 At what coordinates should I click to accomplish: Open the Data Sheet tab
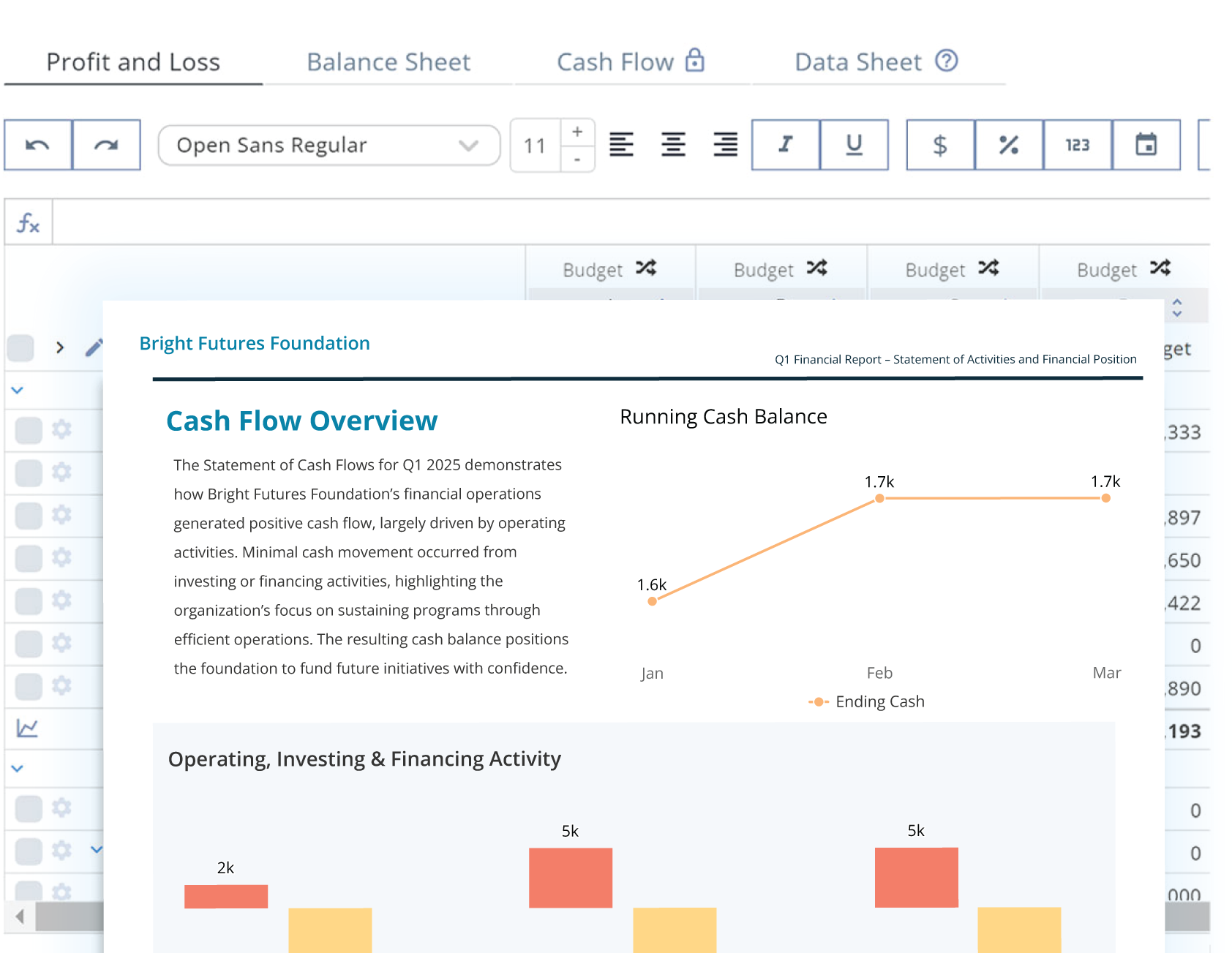pyautogui.click(x=857, y=61)
